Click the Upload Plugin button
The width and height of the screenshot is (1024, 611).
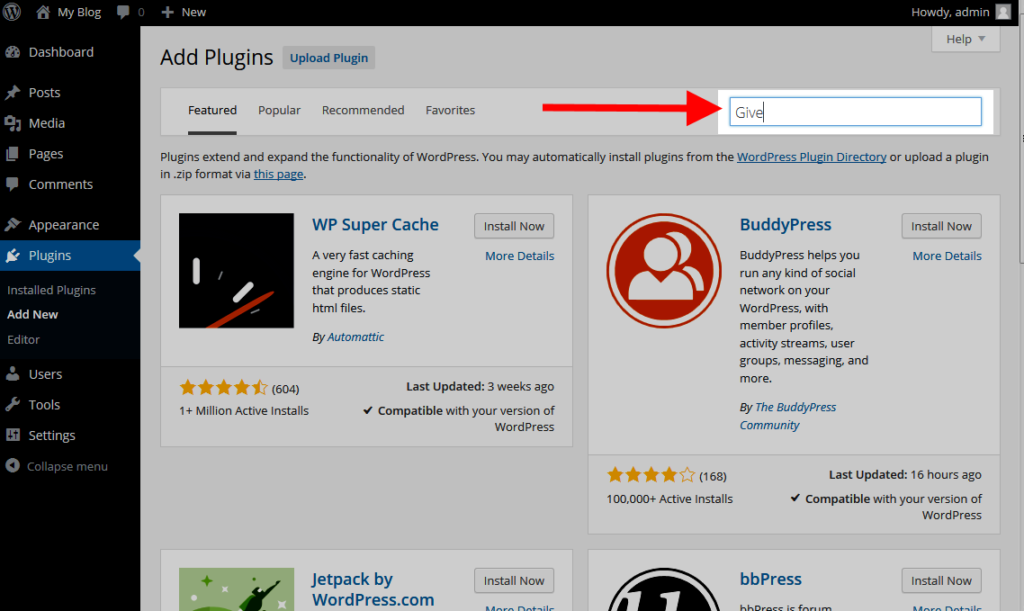point(328,57)
